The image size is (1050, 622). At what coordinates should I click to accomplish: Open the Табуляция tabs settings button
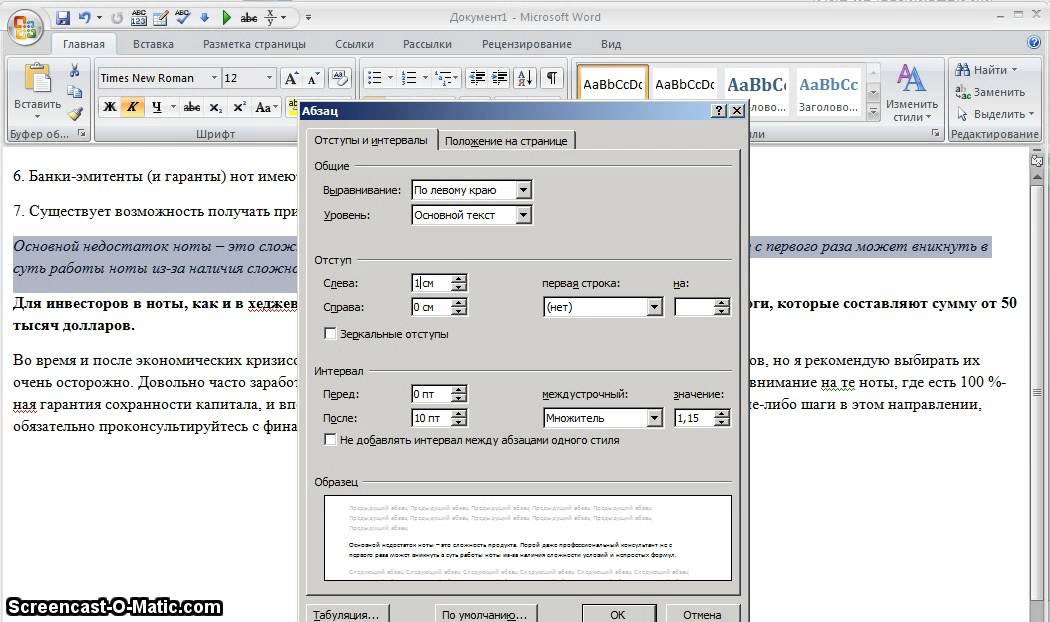tap(347, 614)
